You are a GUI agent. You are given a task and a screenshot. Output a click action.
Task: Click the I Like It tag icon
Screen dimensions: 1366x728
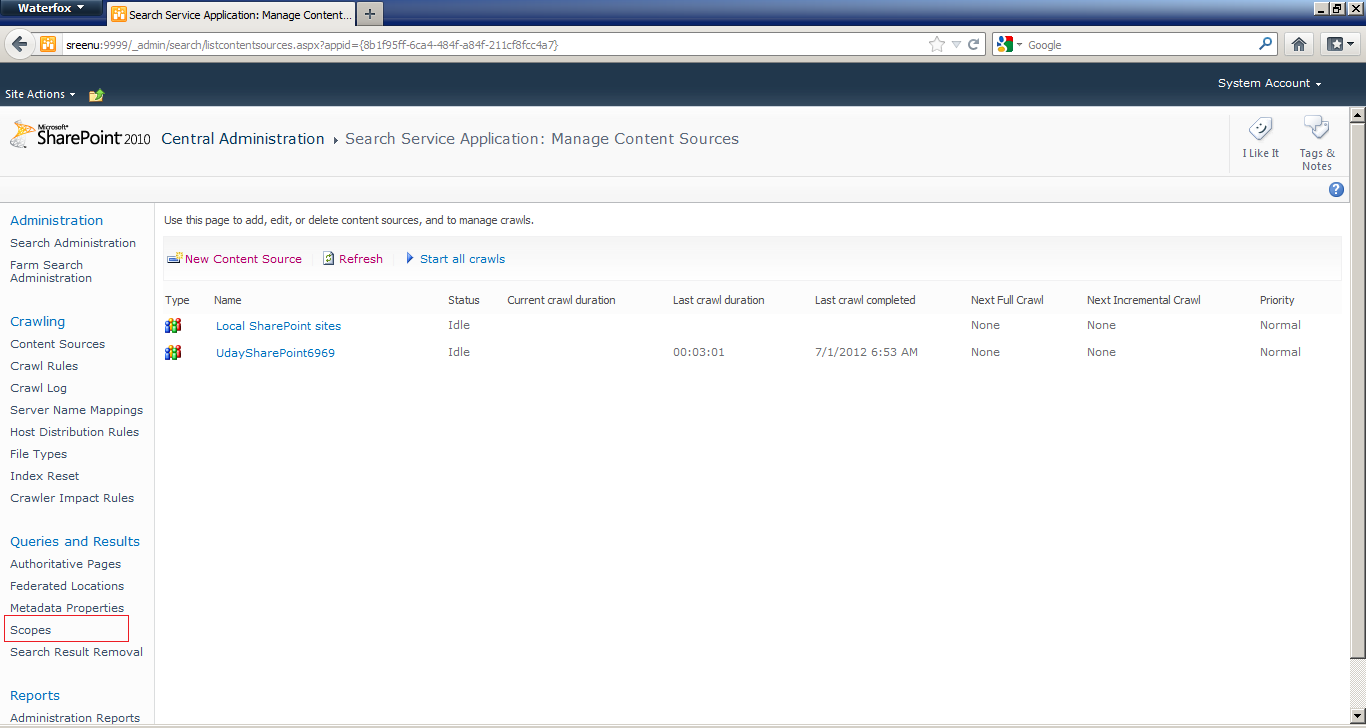click(1260, 130)
